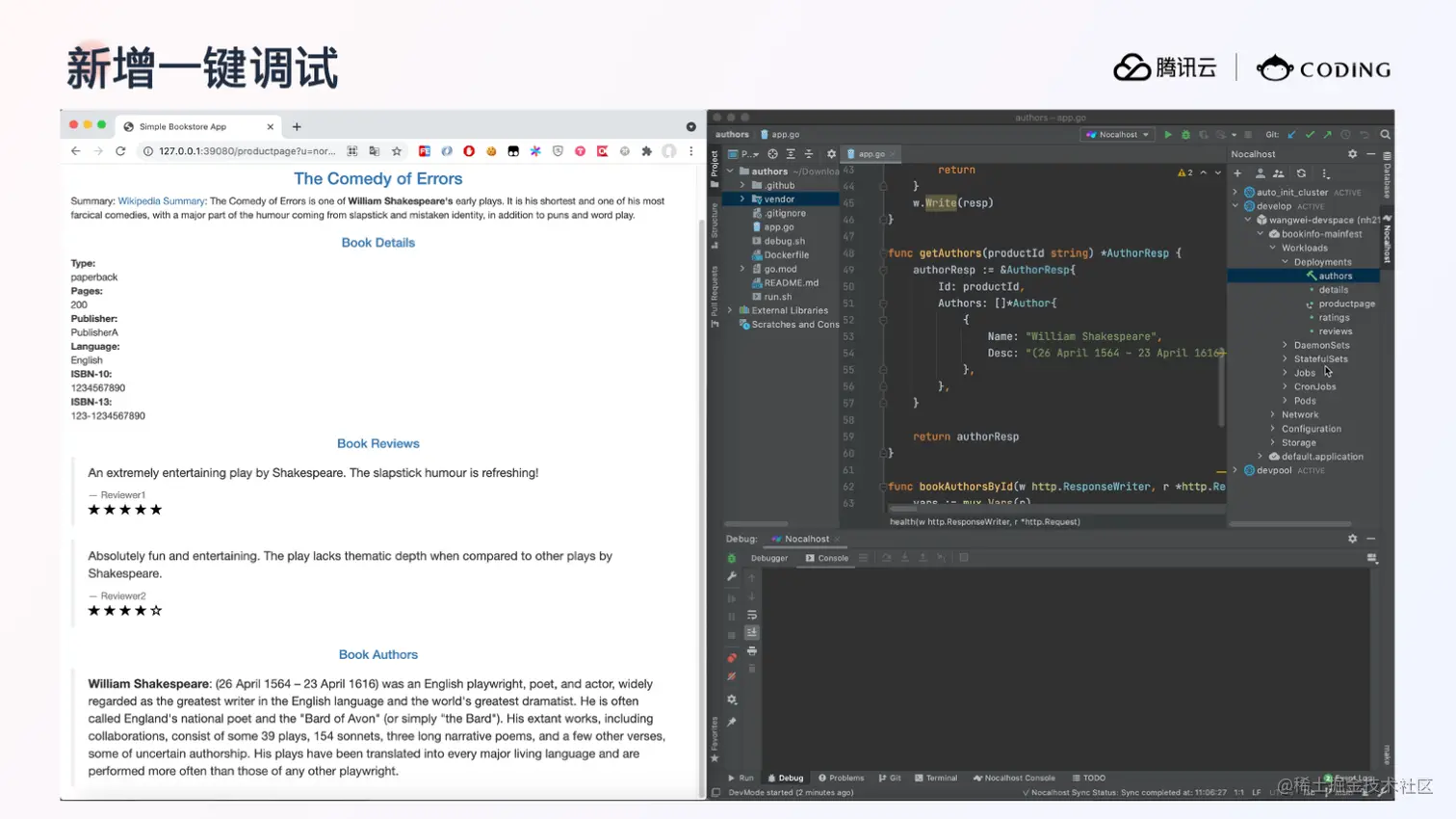
Task: Toggle mute breakpoints icon
Action: (x=732, y=676)
